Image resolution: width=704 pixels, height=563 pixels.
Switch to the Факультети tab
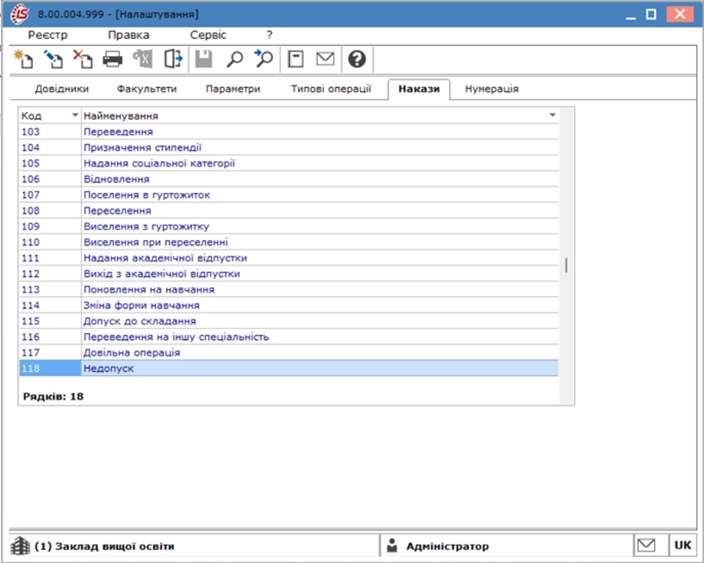pos(147,89)
